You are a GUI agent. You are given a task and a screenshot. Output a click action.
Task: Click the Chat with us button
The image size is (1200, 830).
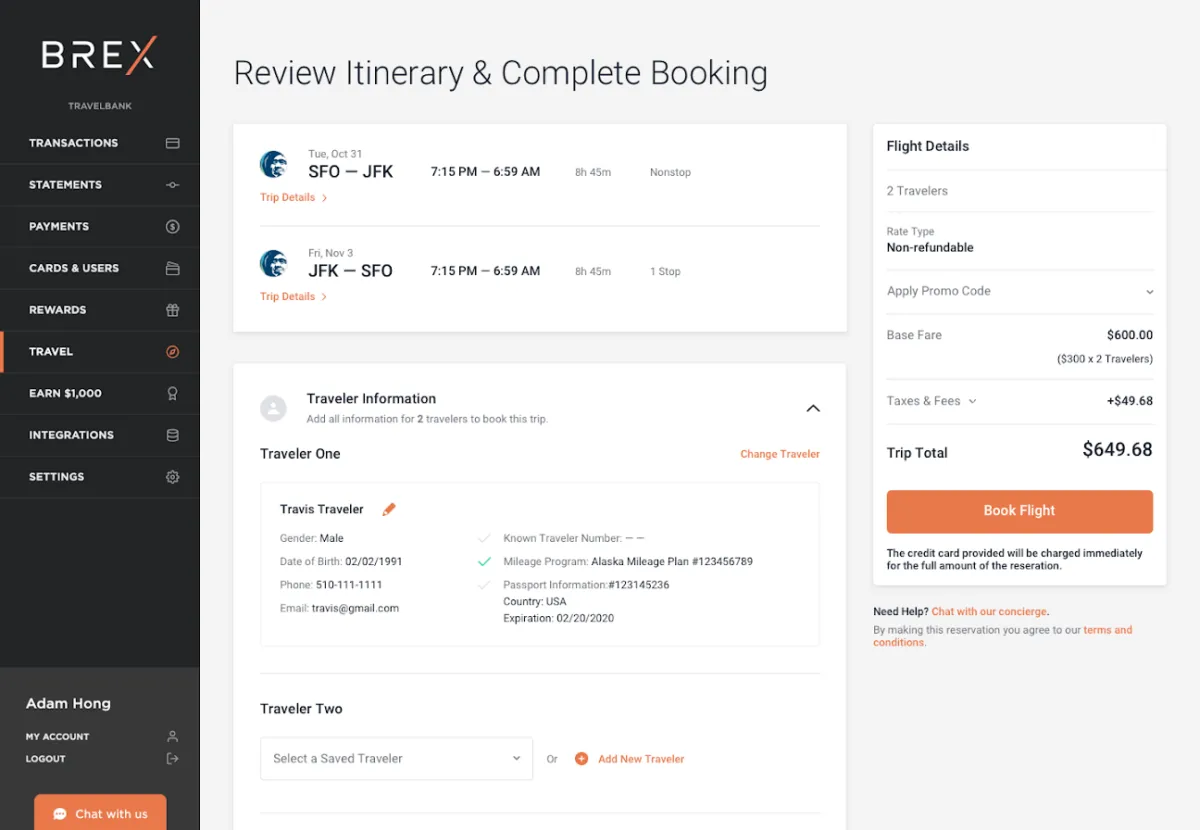[x=99, y=813]
